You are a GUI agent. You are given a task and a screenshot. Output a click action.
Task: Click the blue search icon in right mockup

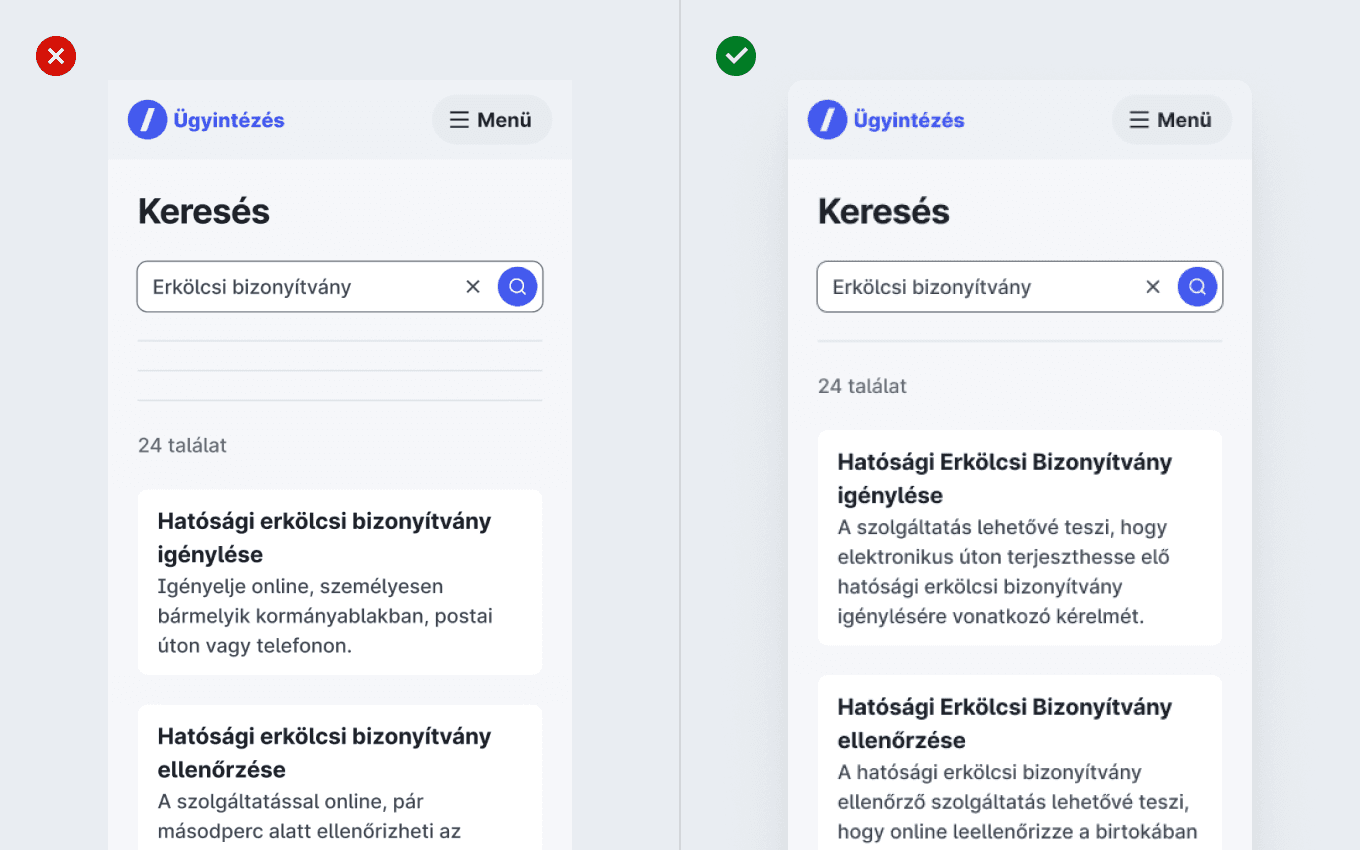(x=1197, y=287)
